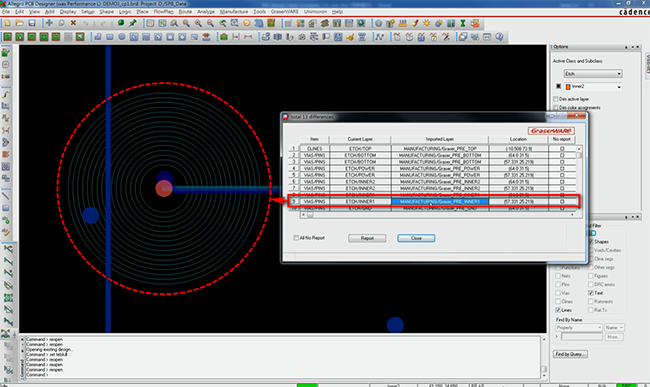
Task: Click the Imported Layer column header
Action: pos(440,139)
